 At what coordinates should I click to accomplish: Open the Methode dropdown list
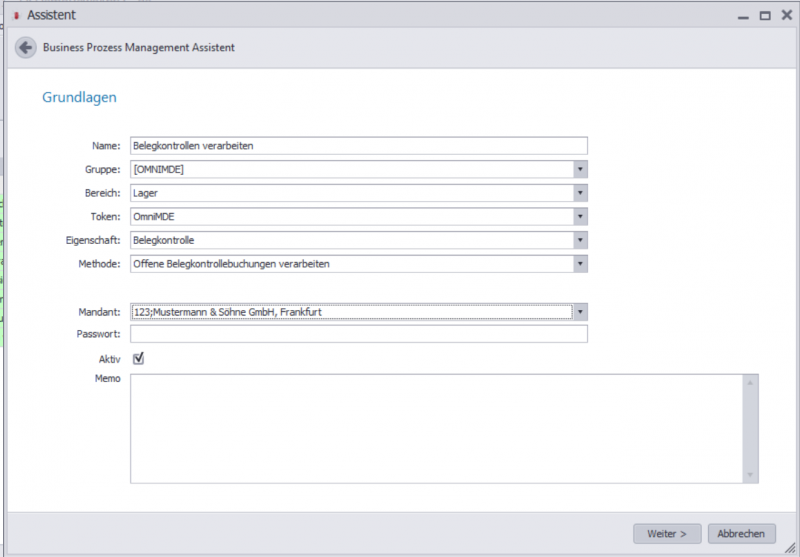(x=580, y=264)
